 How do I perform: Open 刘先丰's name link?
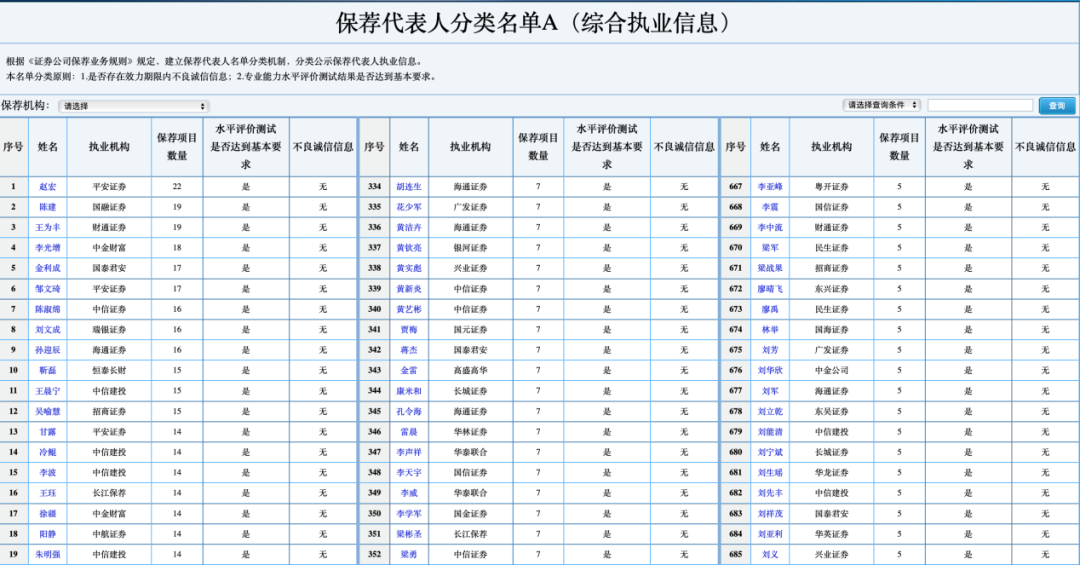pos(770,493)
